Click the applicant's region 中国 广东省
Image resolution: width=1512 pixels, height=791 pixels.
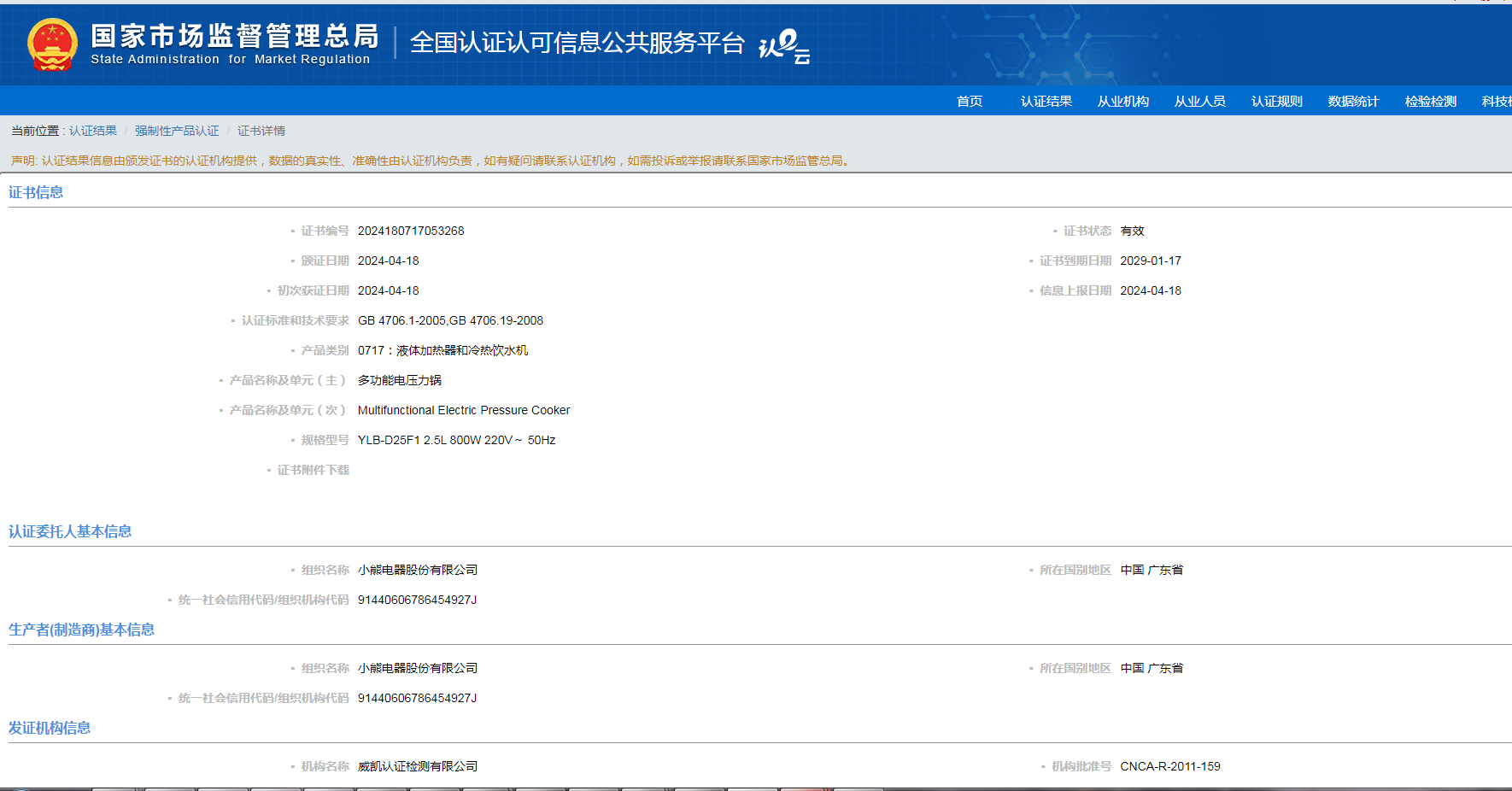click(1152, 570)
